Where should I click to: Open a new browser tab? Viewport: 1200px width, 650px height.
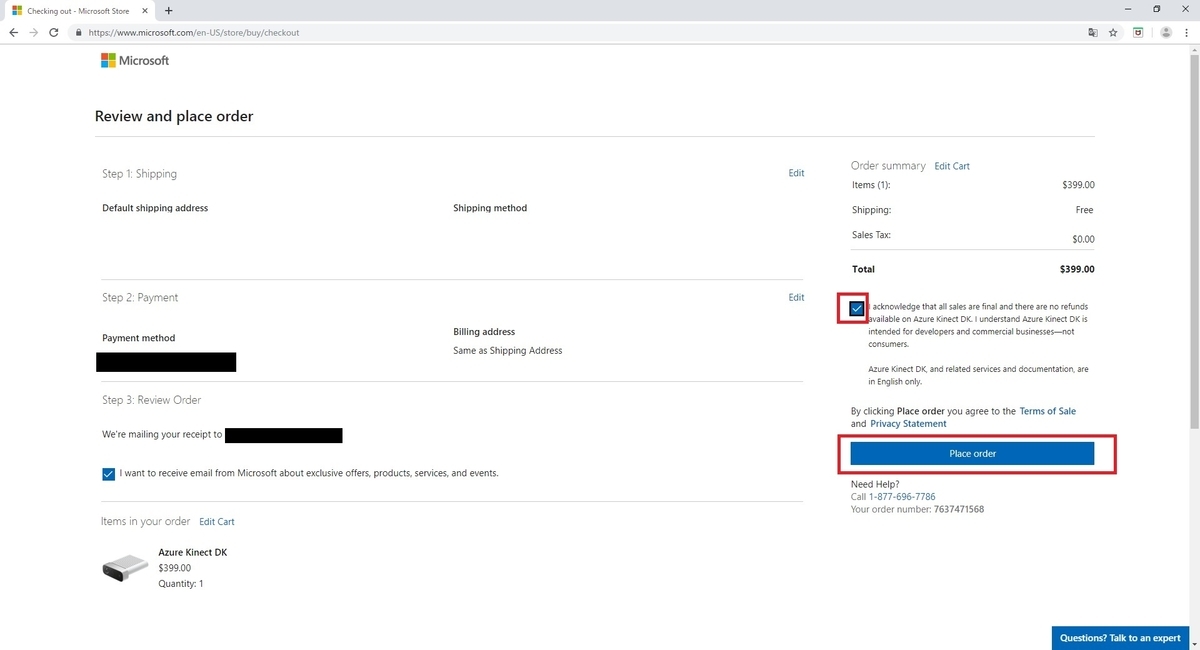(x=168, y=10)
